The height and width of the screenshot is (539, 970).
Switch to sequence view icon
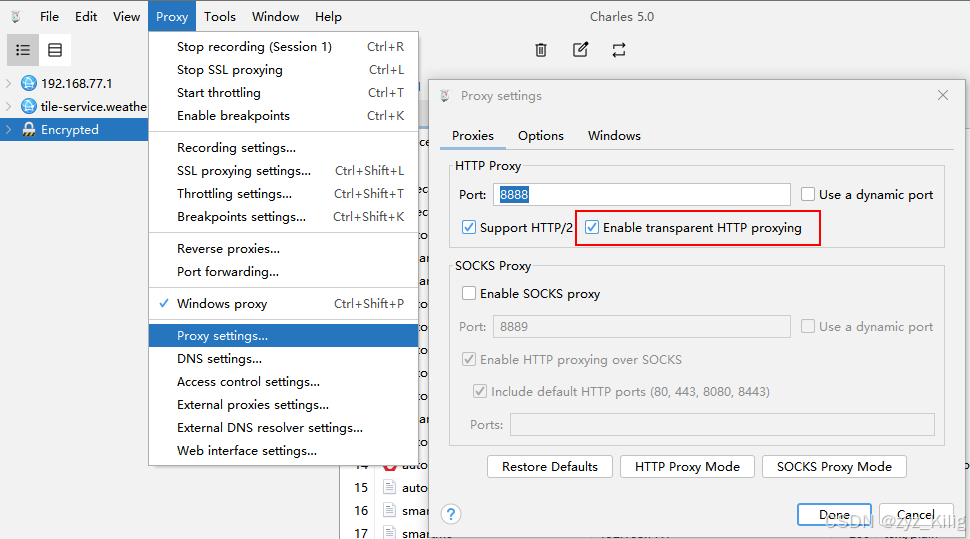(x=55, y=50)
